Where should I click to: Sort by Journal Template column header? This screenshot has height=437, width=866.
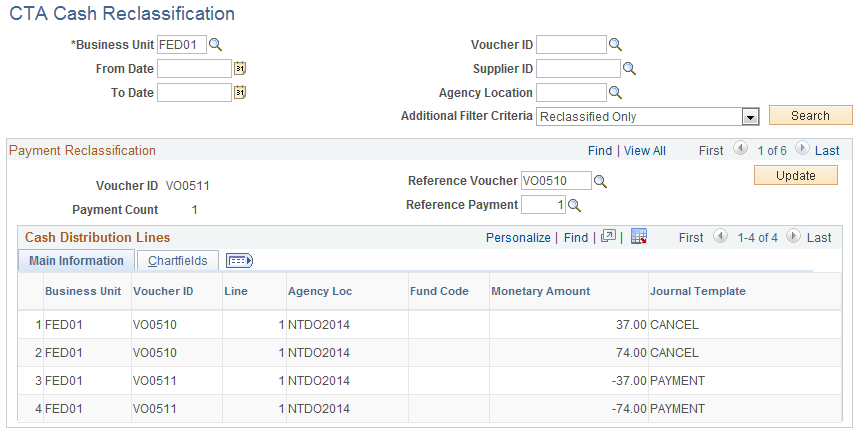(698, 291)
